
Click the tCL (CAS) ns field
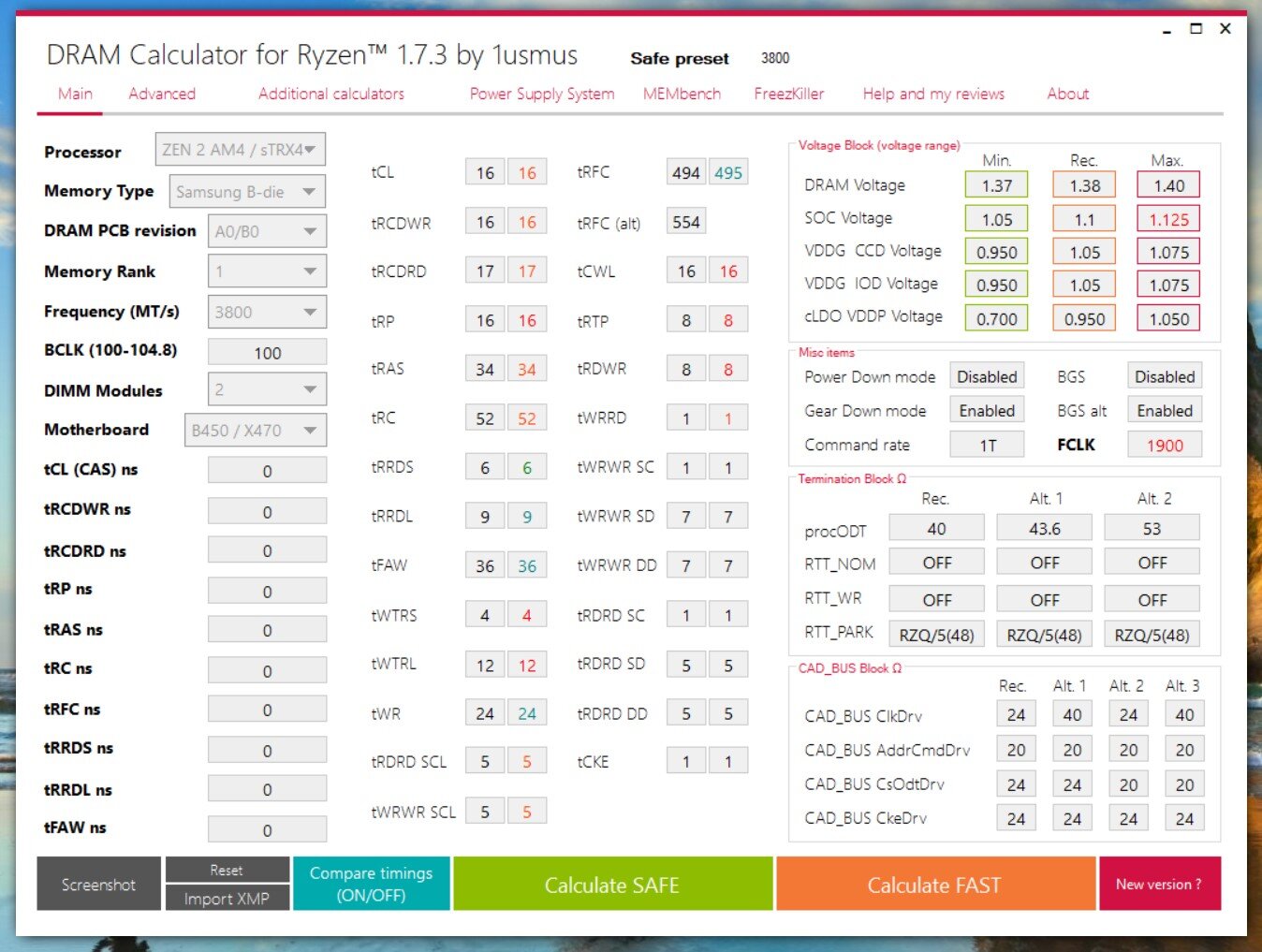(267, 471)
